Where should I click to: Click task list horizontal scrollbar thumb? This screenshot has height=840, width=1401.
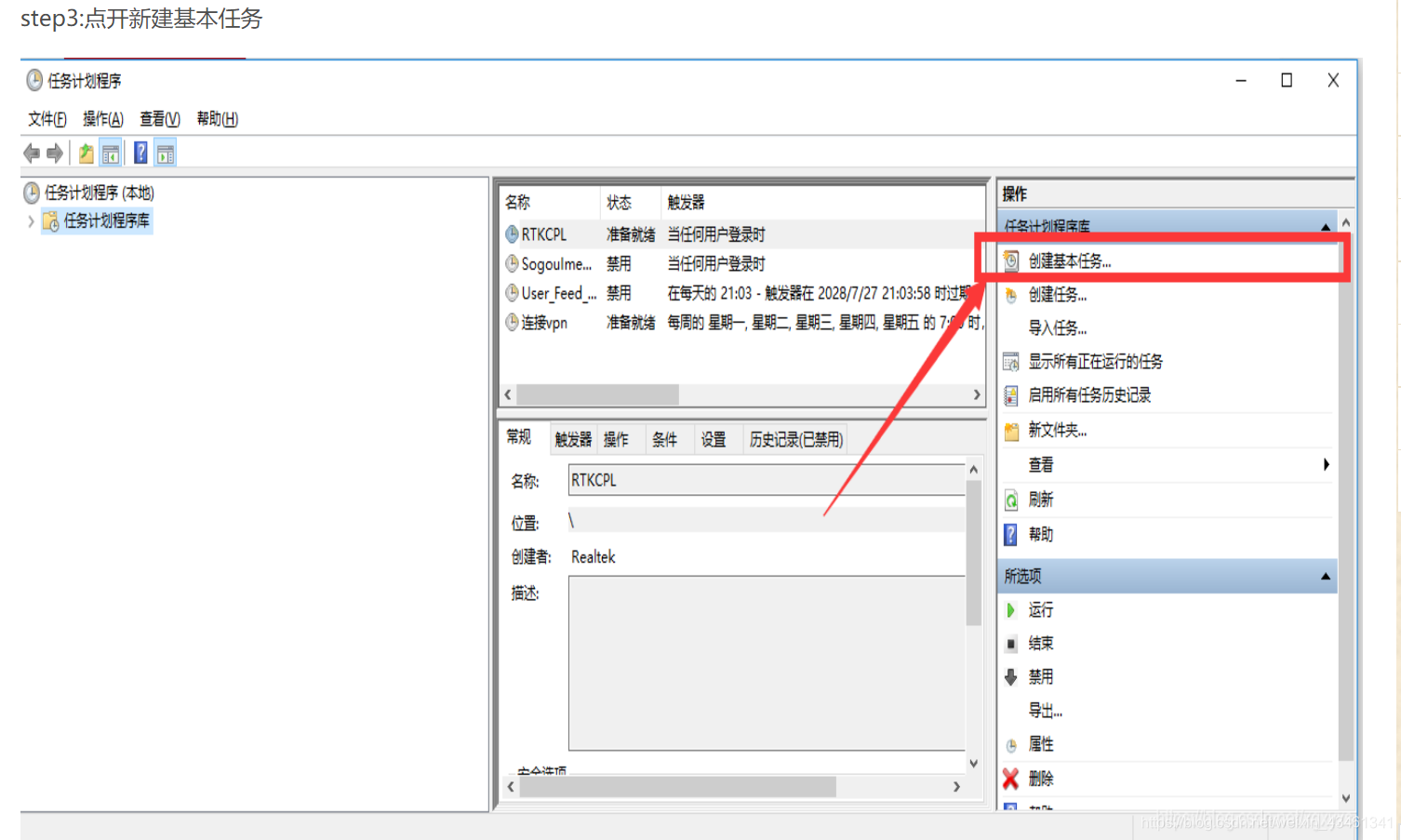(597, 394)
